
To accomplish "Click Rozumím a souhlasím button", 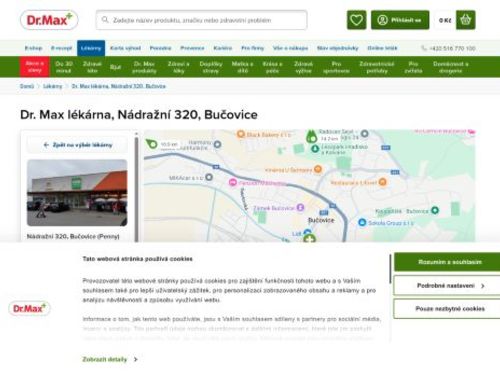I will coord(447,262).
